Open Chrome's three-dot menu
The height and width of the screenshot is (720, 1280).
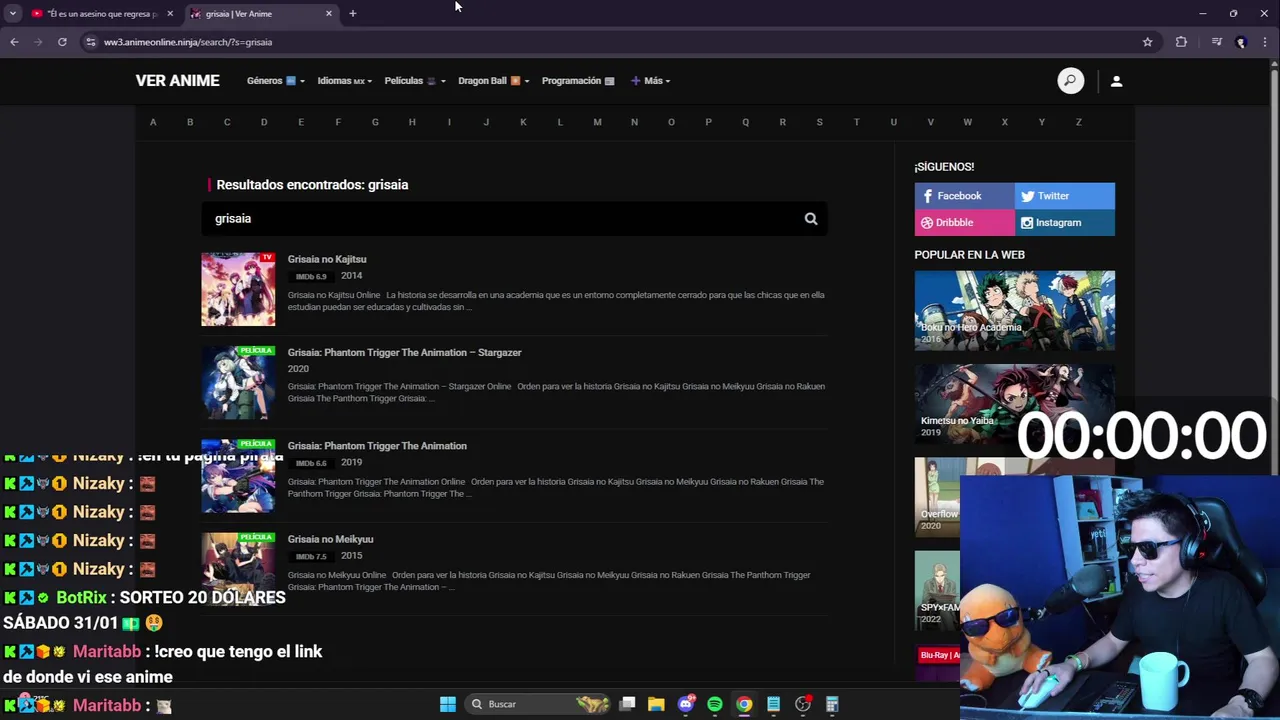click(1265, 42)
